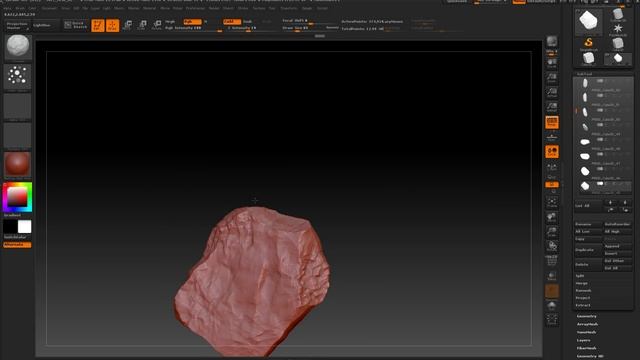This screenshot has height=360, width=640.
Task: Click the Focal Shift slider
Action: [310, 21]
